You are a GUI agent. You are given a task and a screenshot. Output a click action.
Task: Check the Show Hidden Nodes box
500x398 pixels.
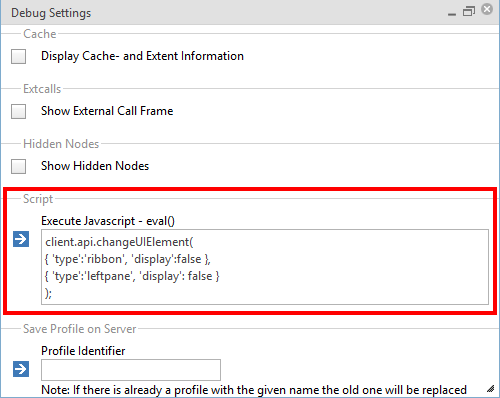(18, 166)
